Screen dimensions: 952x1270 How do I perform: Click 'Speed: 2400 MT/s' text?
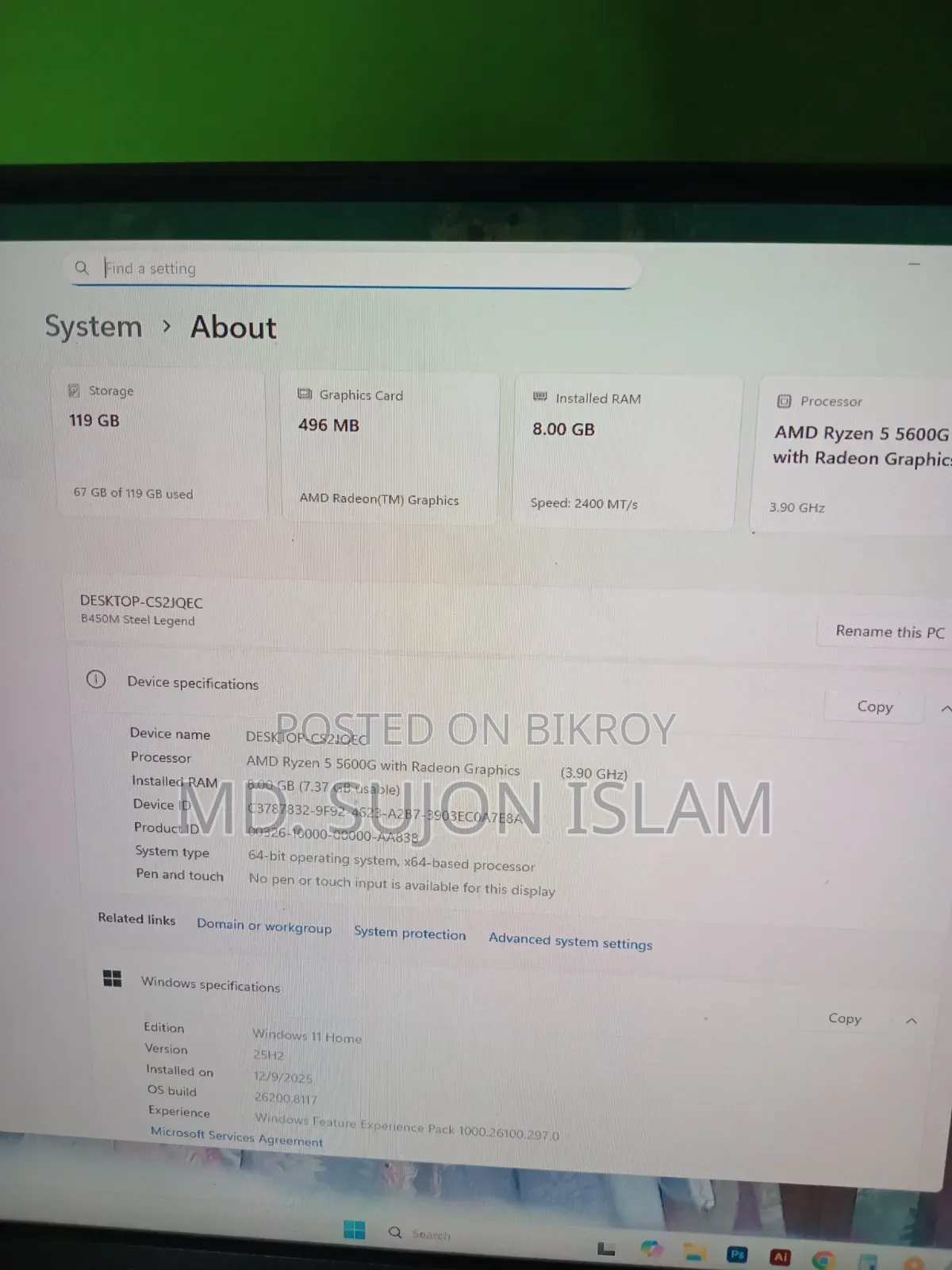pyautogui.click(x=584, y=503)
